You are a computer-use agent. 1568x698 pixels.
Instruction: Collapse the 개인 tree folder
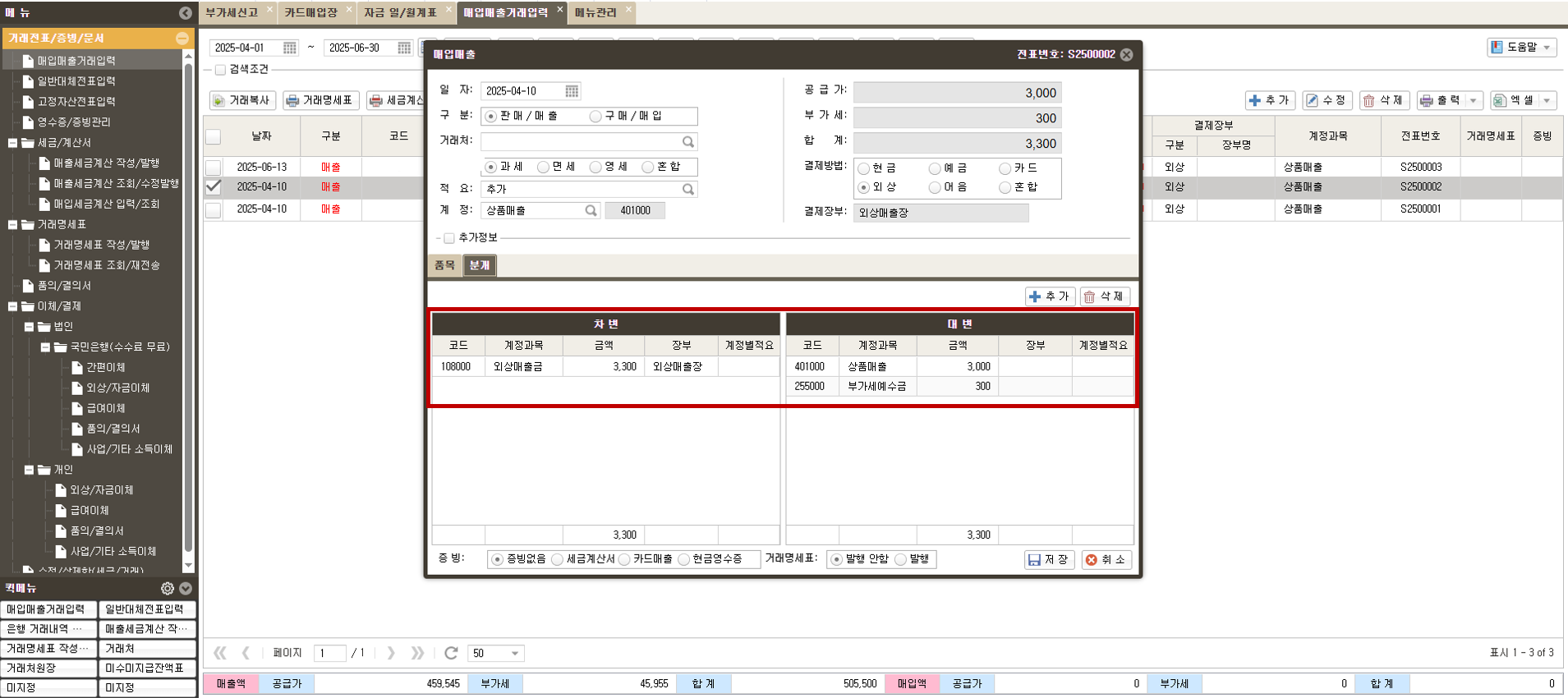pyautogui.click(x=29, y=470)
